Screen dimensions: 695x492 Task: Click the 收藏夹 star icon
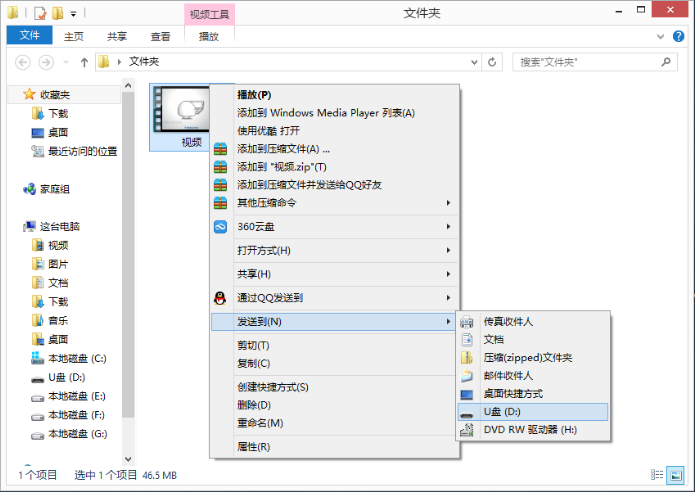(x=29, y=94)
